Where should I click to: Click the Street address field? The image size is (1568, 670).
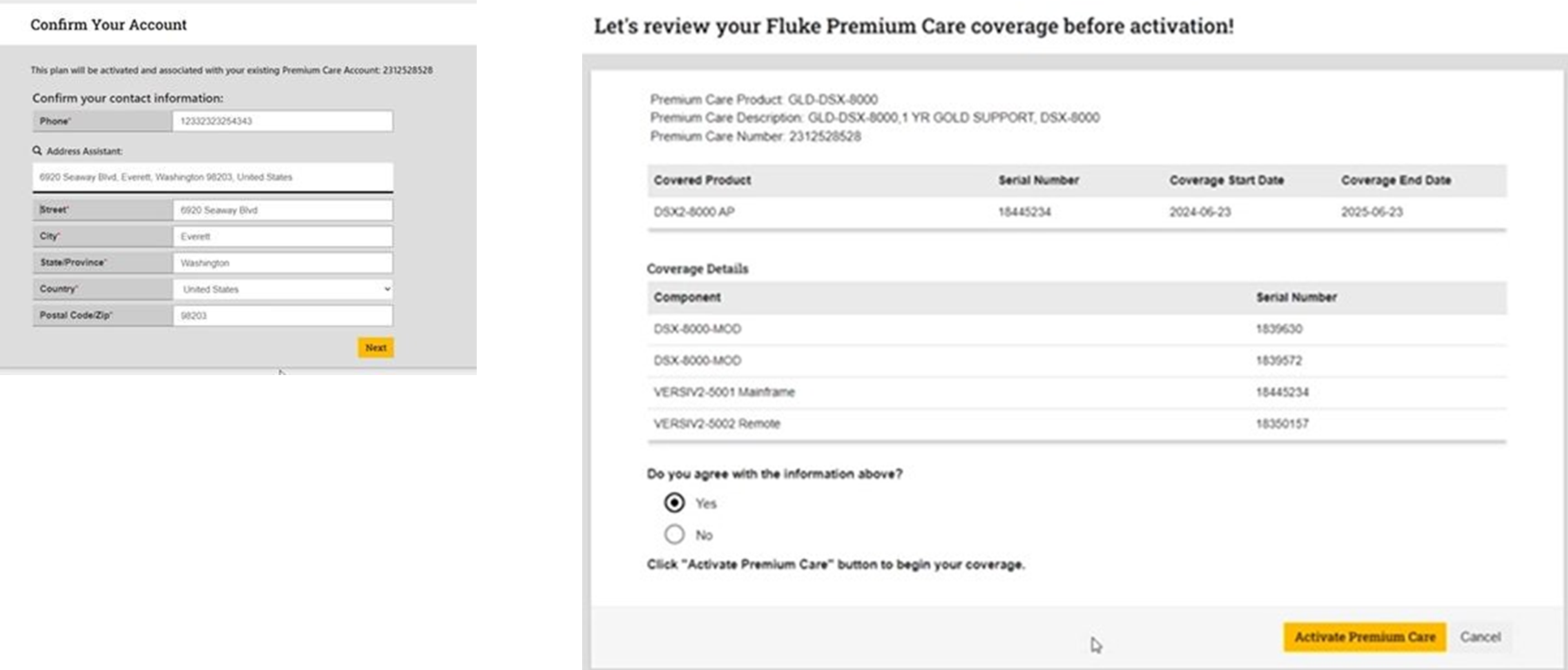coord(282,210)
